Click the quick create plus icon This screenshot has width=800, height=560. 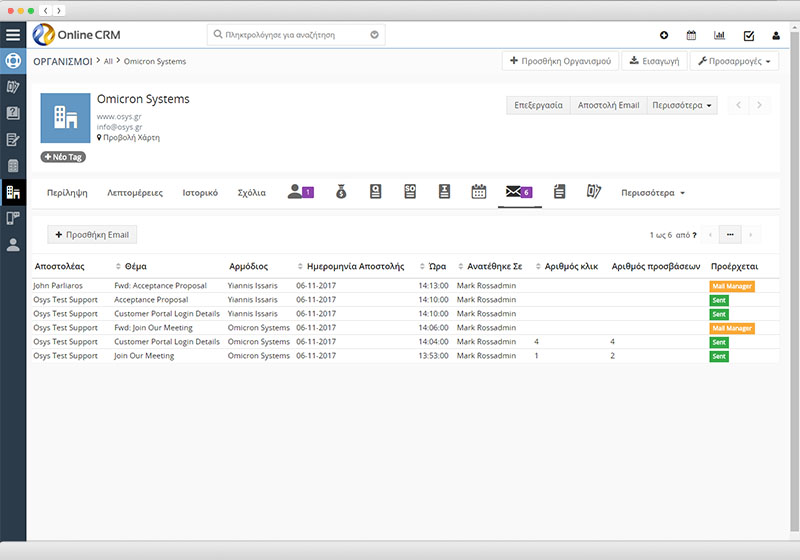(664, 35)
